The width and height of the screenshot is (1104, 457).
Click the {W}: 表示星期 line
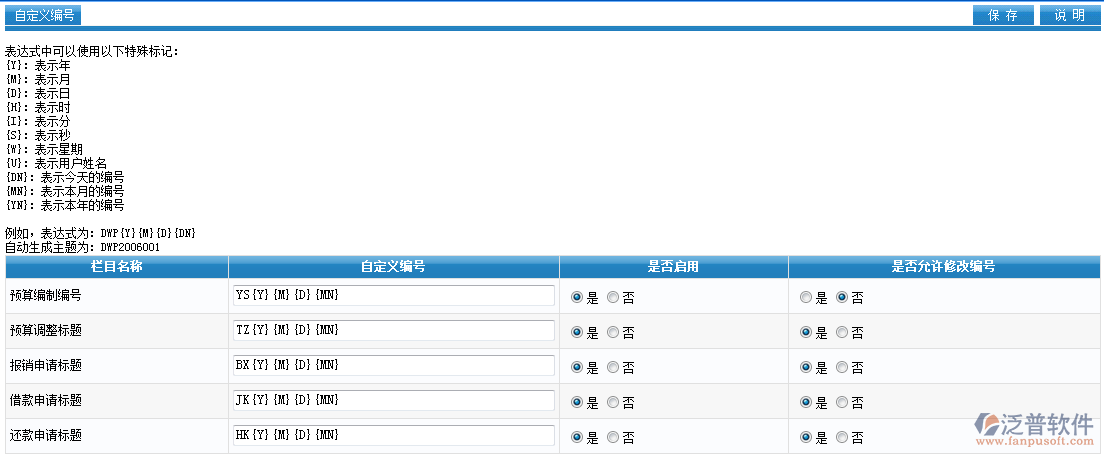point(44,149)
